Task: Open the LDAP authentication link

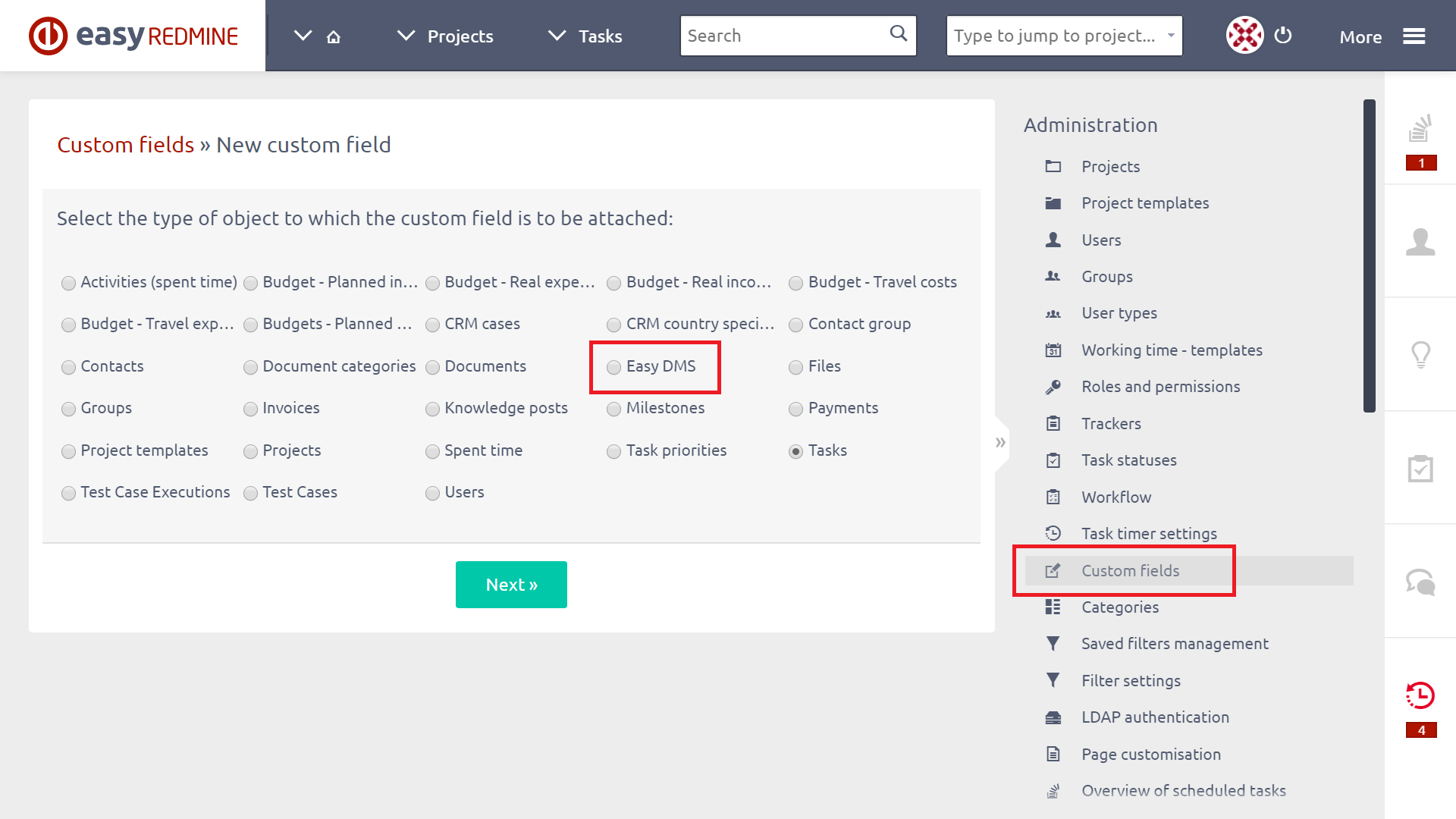Action: (x=1155, y=717)
